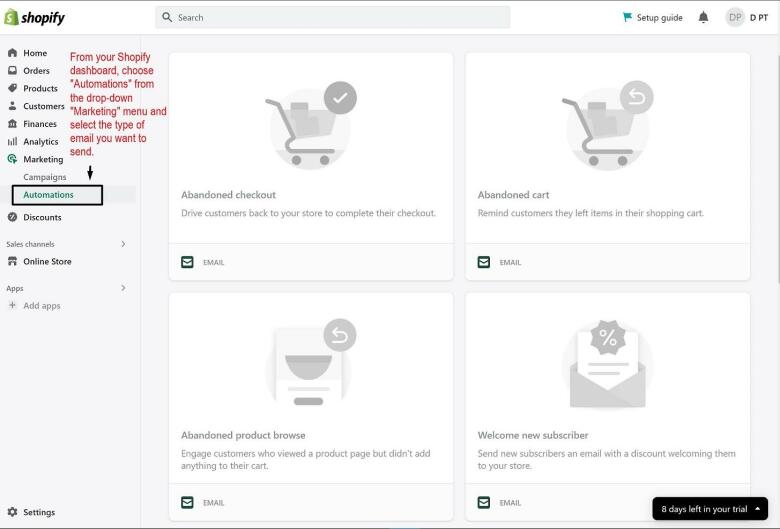Open Online Store sales channel

tap(47, 261)
